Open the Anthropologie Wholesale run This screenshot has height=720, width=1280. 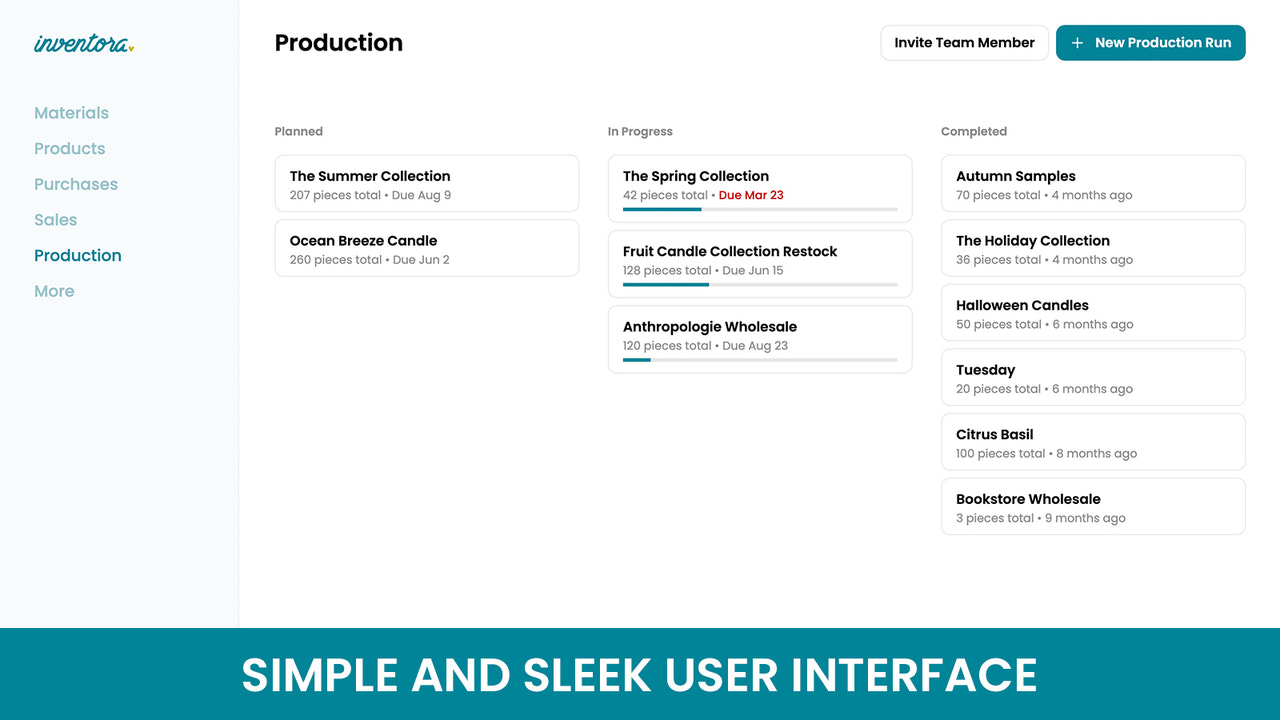760,336
